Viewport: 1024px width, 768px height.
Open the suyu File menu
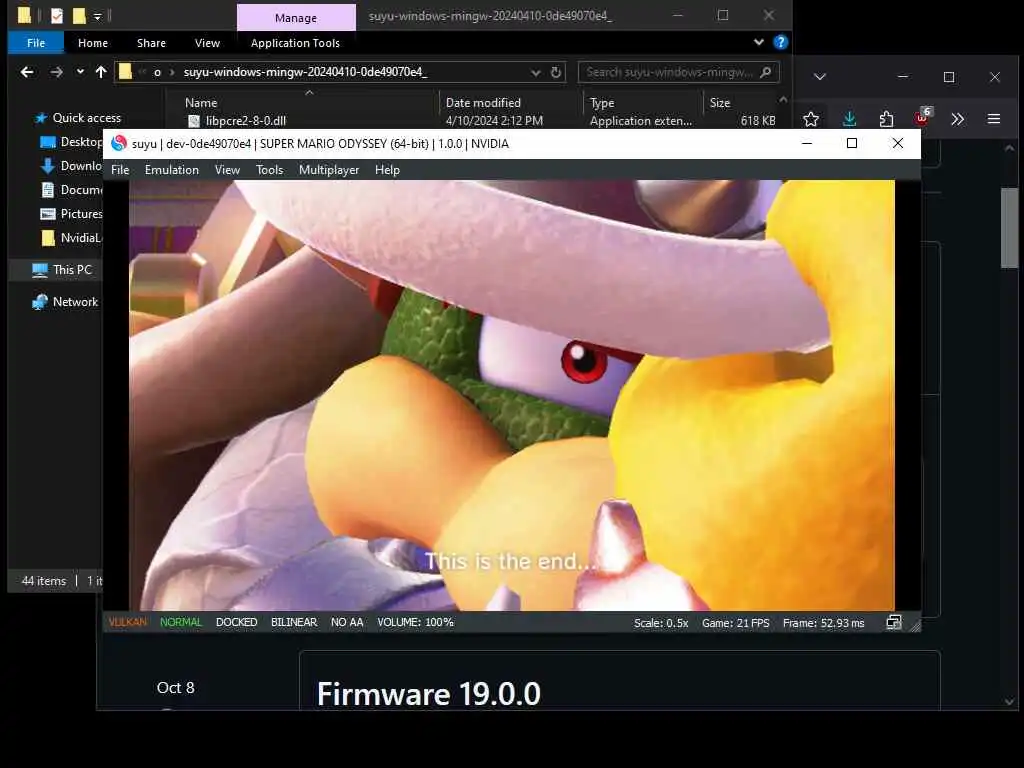click(120, 170)
